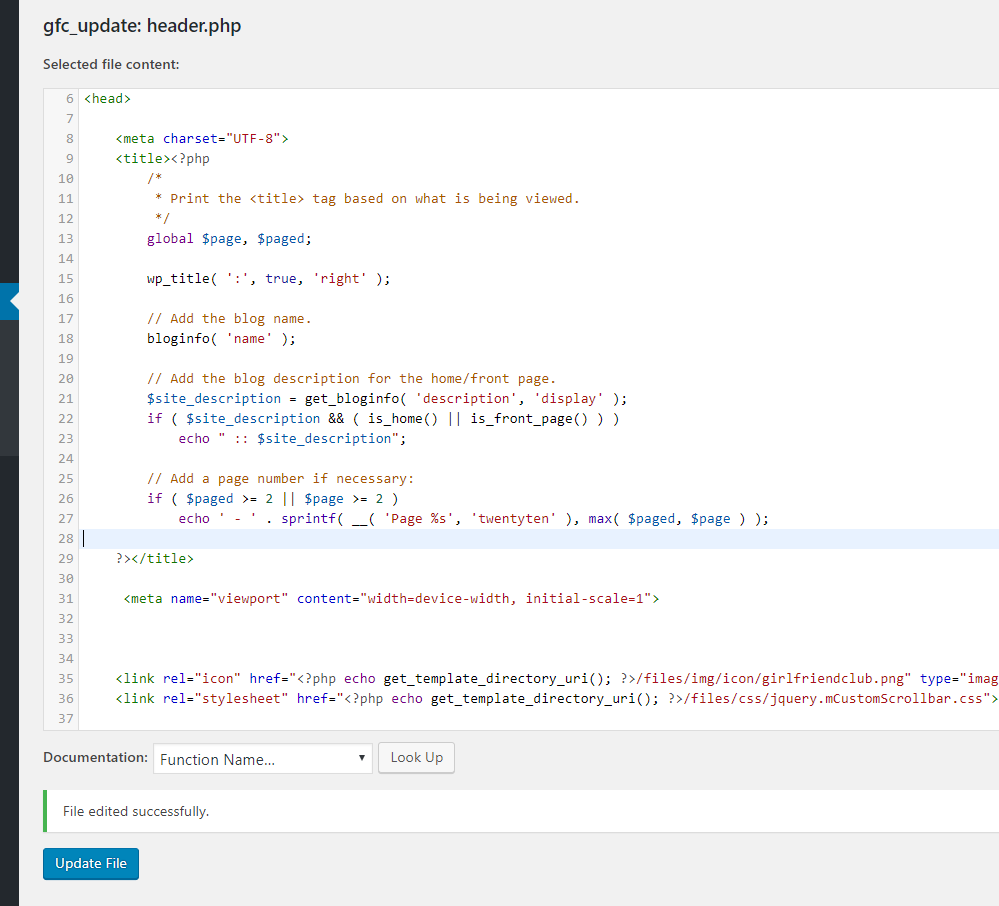Click the blog description comment line 20
Image resolution: width=999 pixels, height=906 pixels.
click(351, 378)
